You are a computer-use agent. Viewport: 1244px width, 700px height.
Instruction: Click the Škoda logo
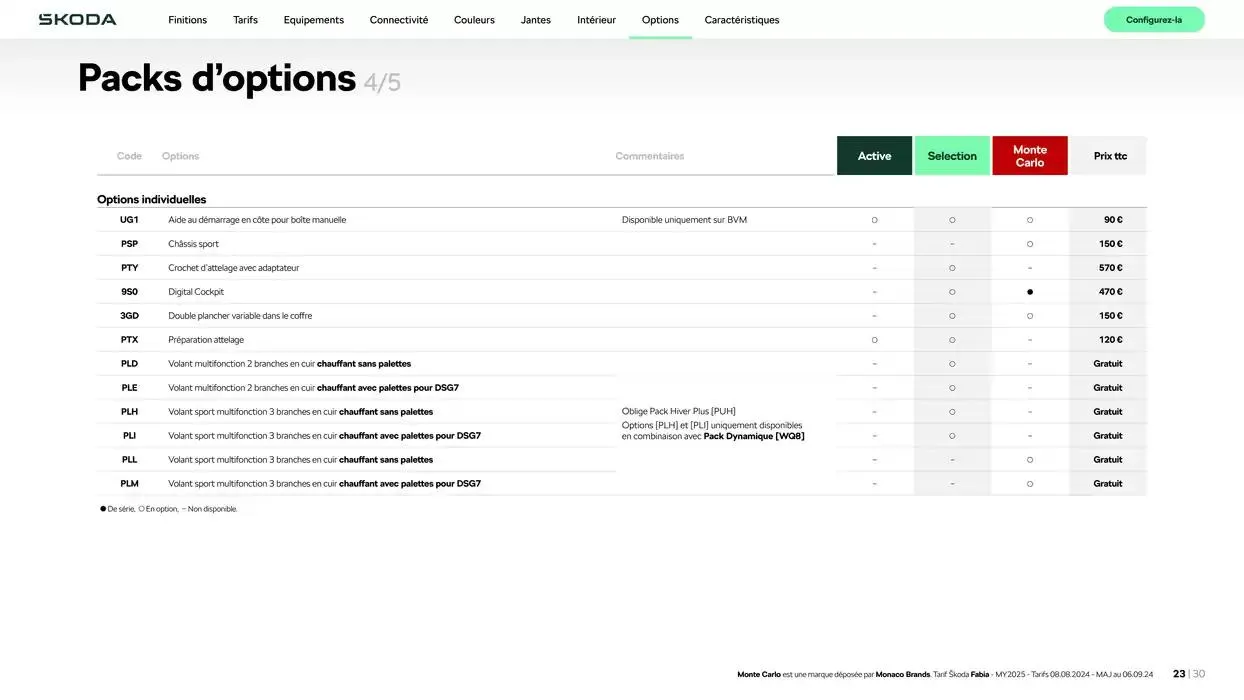(x=77, y=20)
